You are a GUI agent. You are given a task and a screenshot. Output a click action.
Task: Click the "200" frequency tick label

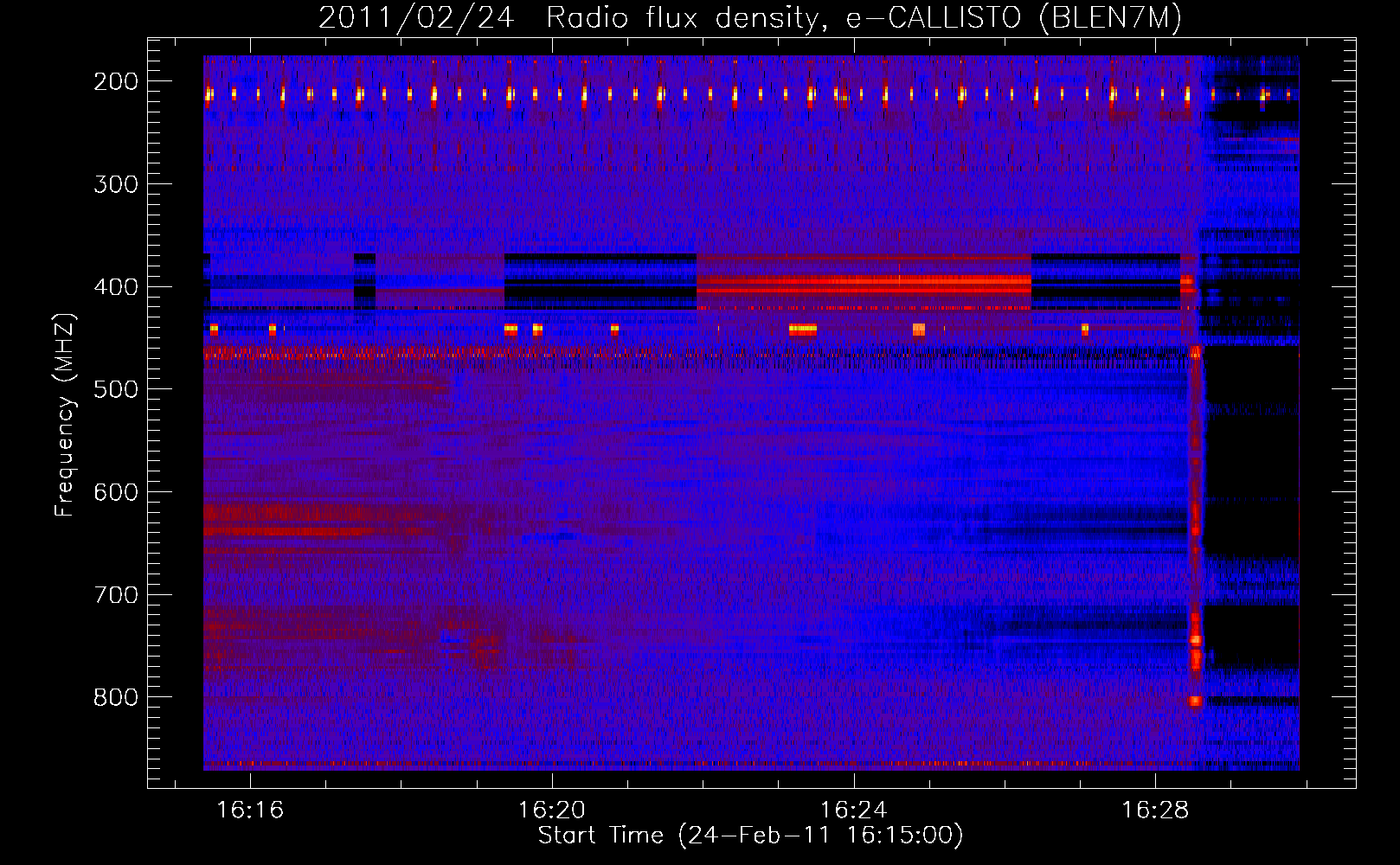coord(115,81)
